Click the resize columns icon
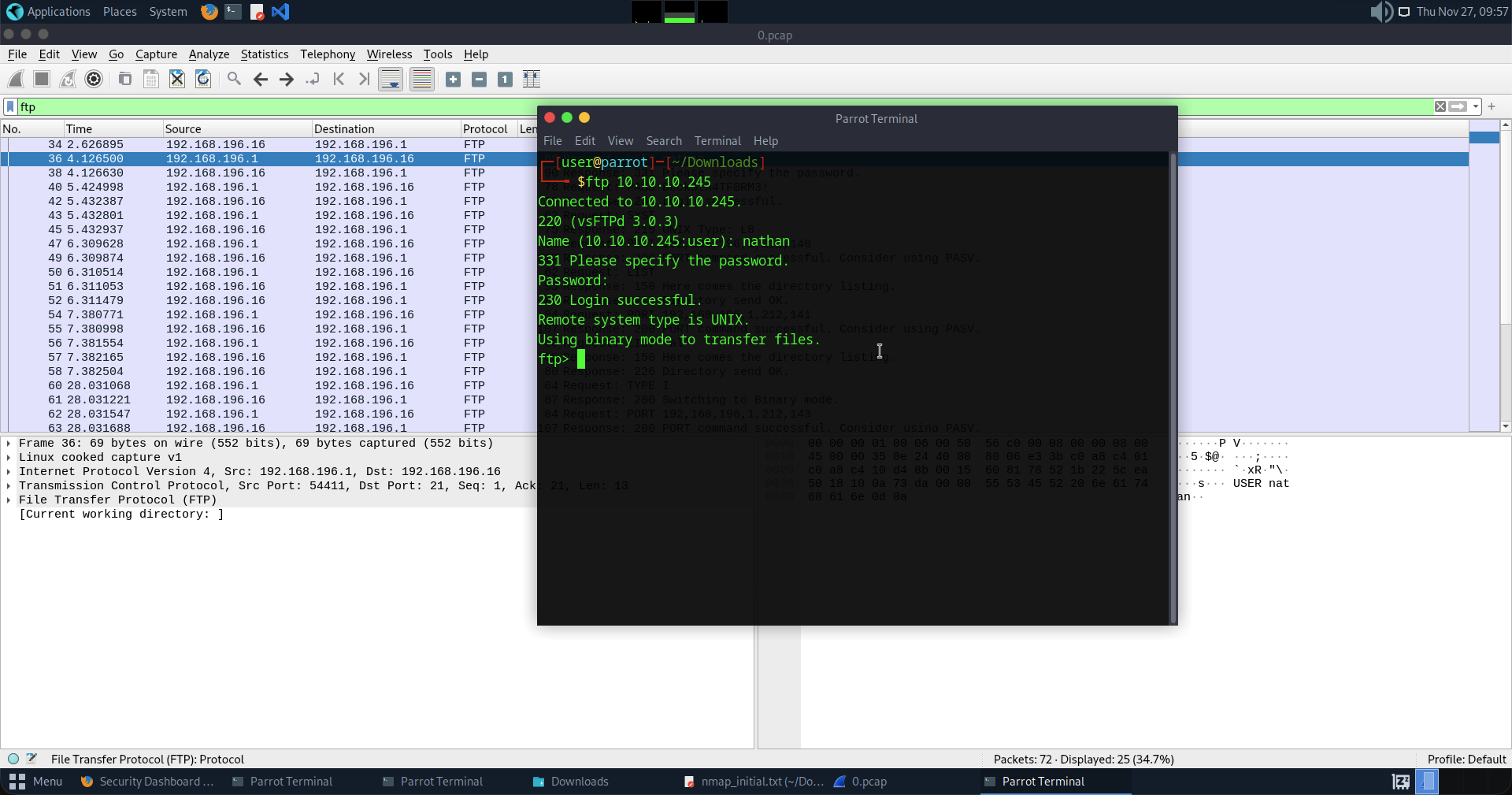This screenshot has height=795, width=1512. [x=532, y=79]
